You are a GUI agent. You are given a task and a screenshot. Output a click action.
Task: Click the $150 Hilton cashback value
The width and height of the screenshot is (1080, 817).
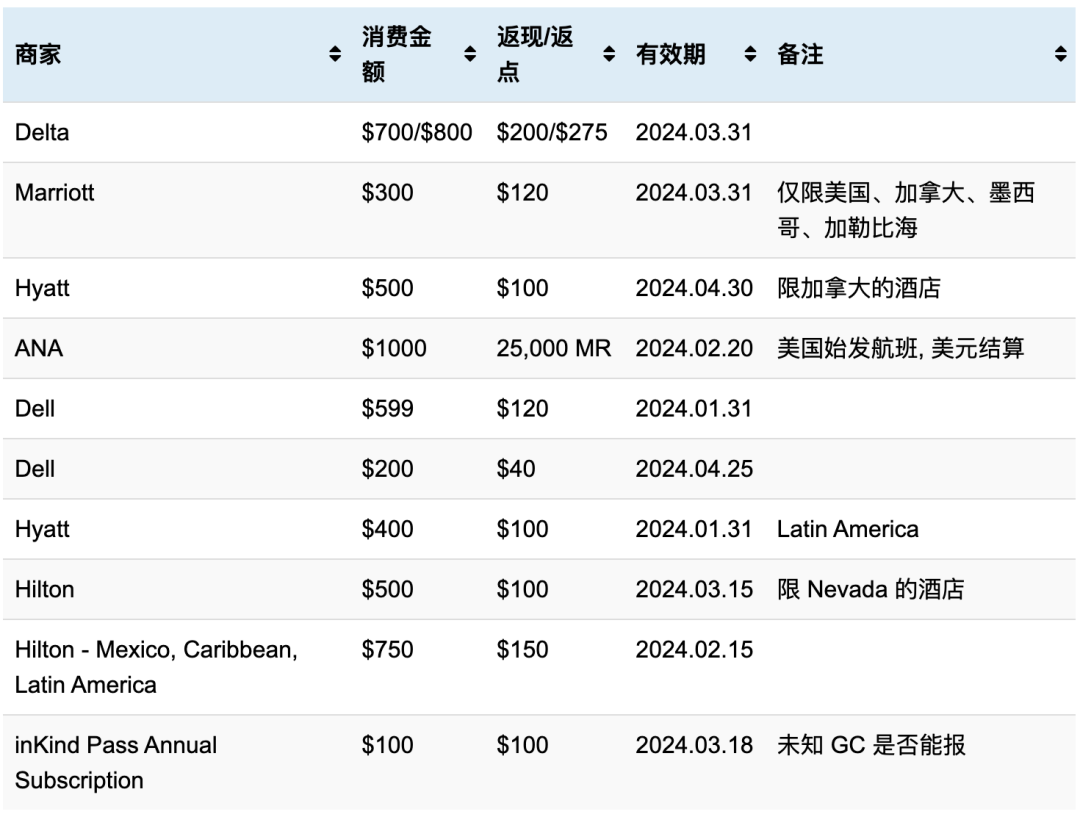pos(522,650)
